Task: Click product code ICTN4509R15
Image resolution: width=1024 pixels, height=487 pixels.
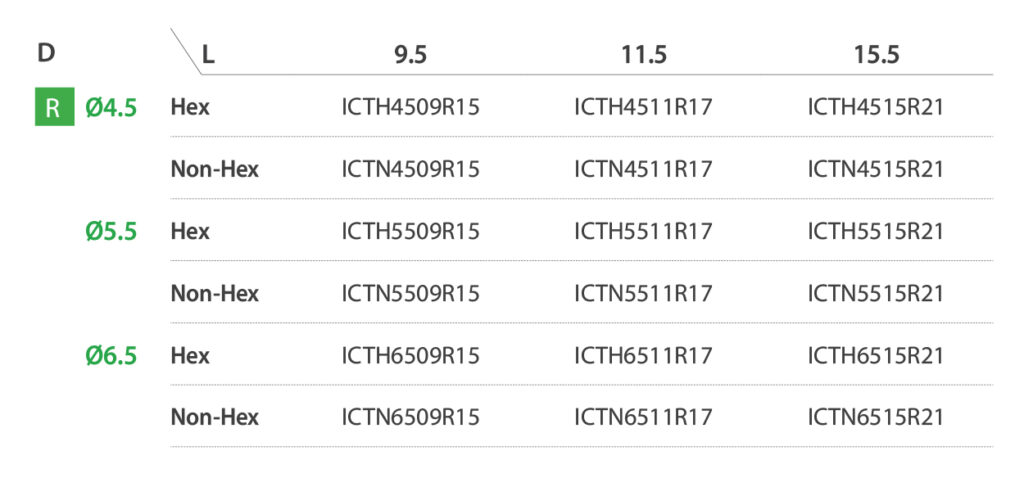Action: pyautogui.click(x=410, y=170)
